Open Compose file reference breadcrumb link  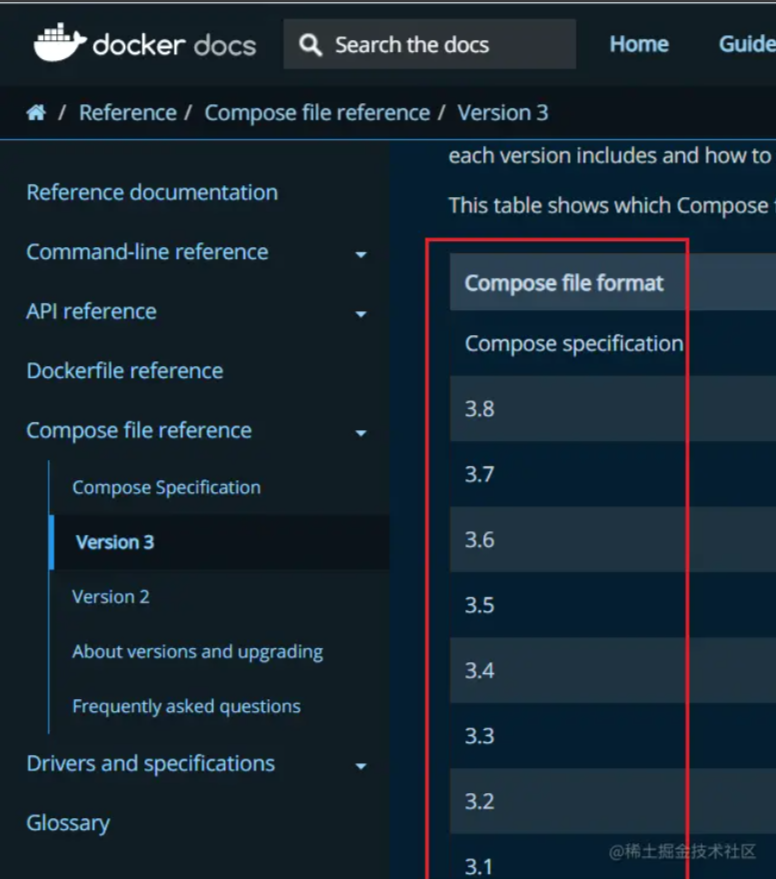coord(317,113)
